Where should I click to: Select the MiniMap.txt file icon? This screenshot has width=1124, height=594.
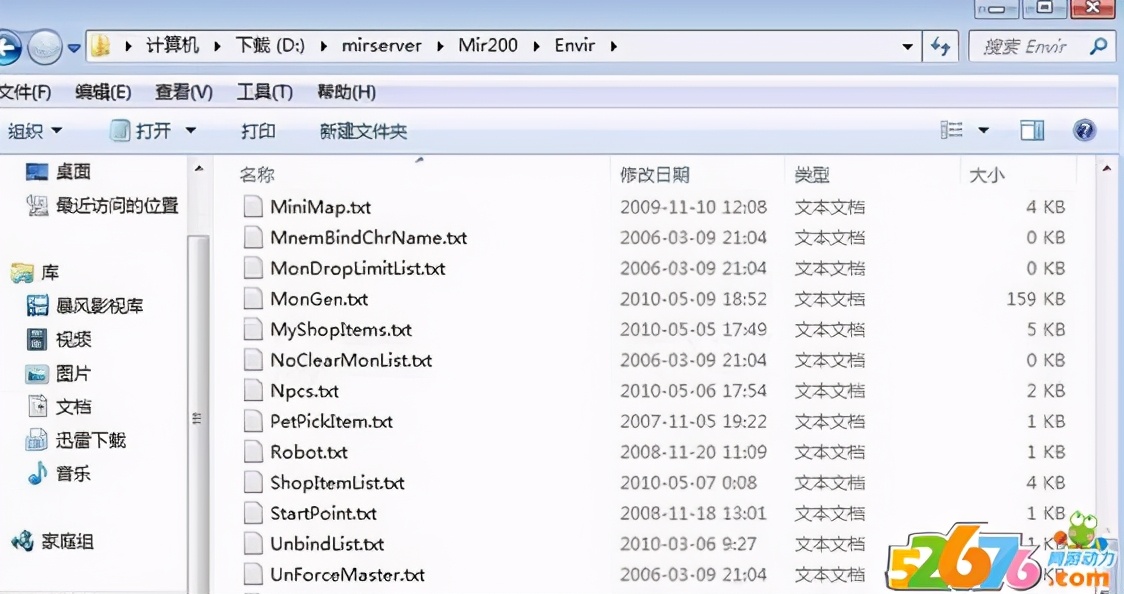253,207
